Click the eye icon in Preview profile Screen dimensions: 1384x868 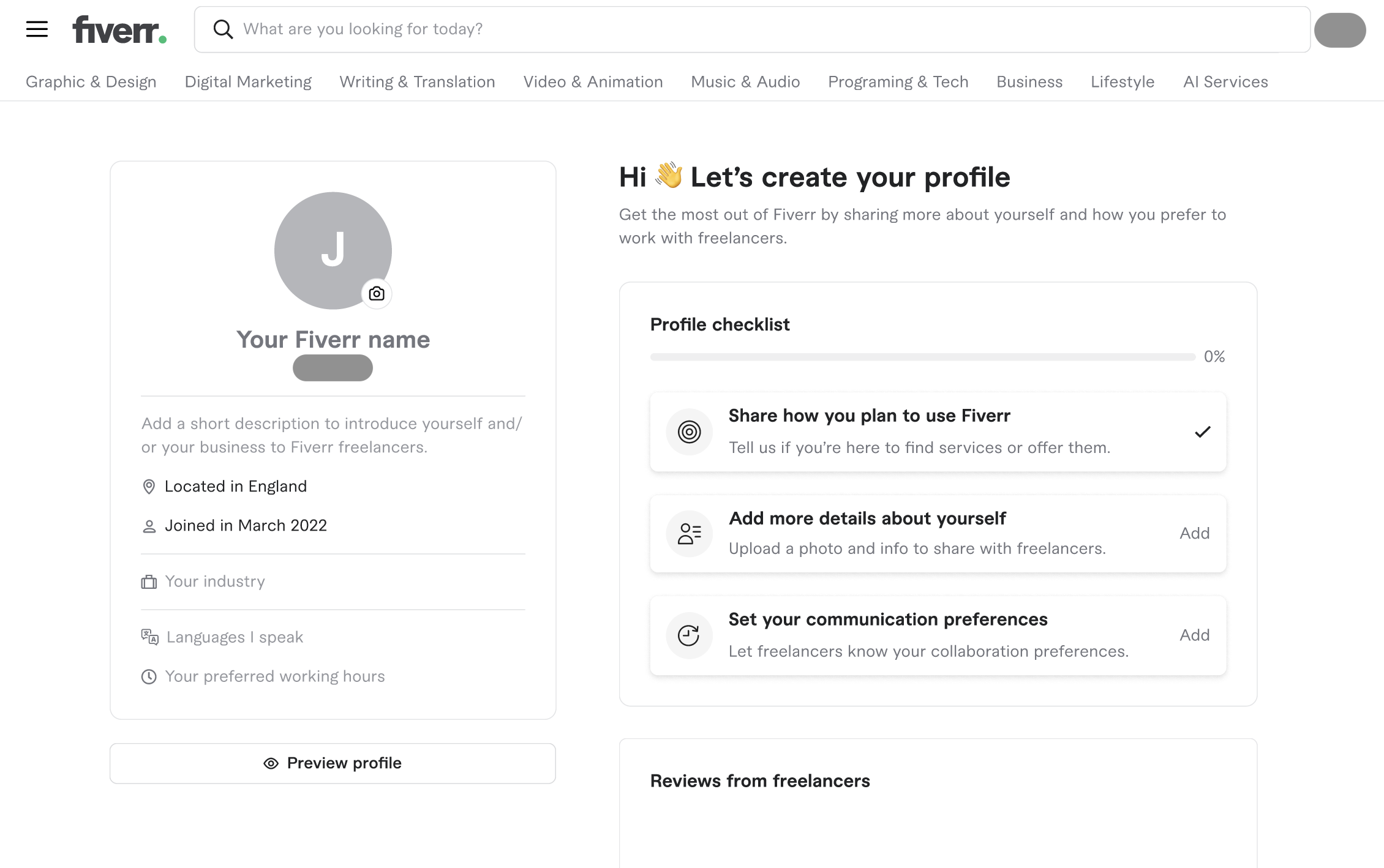tap(271, 763)
